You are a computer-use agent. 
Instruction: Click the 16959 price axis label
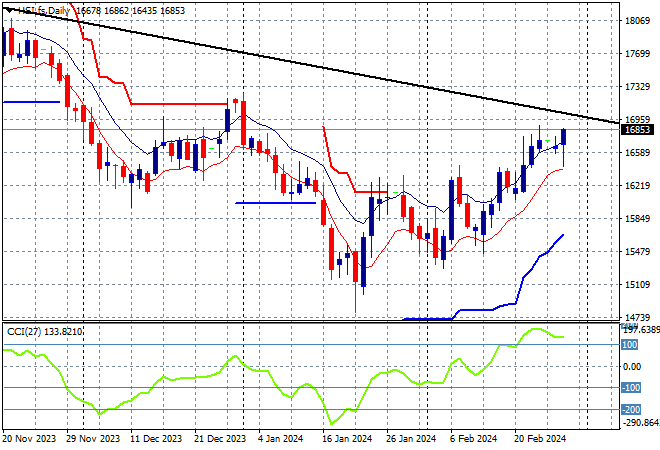point(638,120)
